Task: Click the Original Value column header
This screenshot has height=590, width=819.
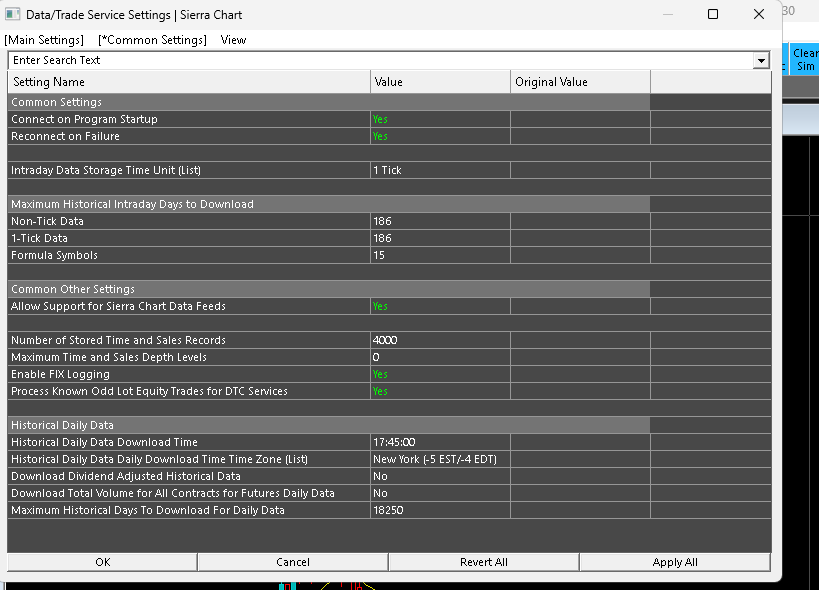Action: tap(580, 82)
